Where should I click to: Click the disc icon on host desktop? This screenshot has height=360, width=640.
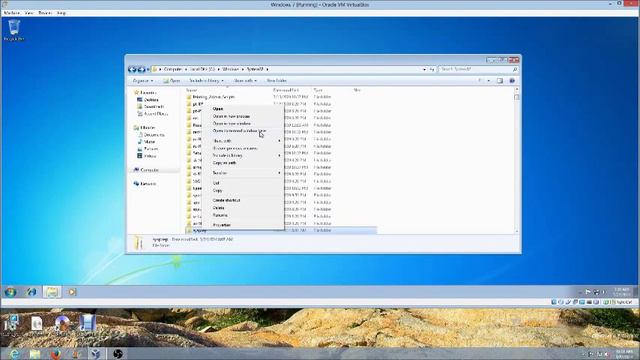[62, 323]
